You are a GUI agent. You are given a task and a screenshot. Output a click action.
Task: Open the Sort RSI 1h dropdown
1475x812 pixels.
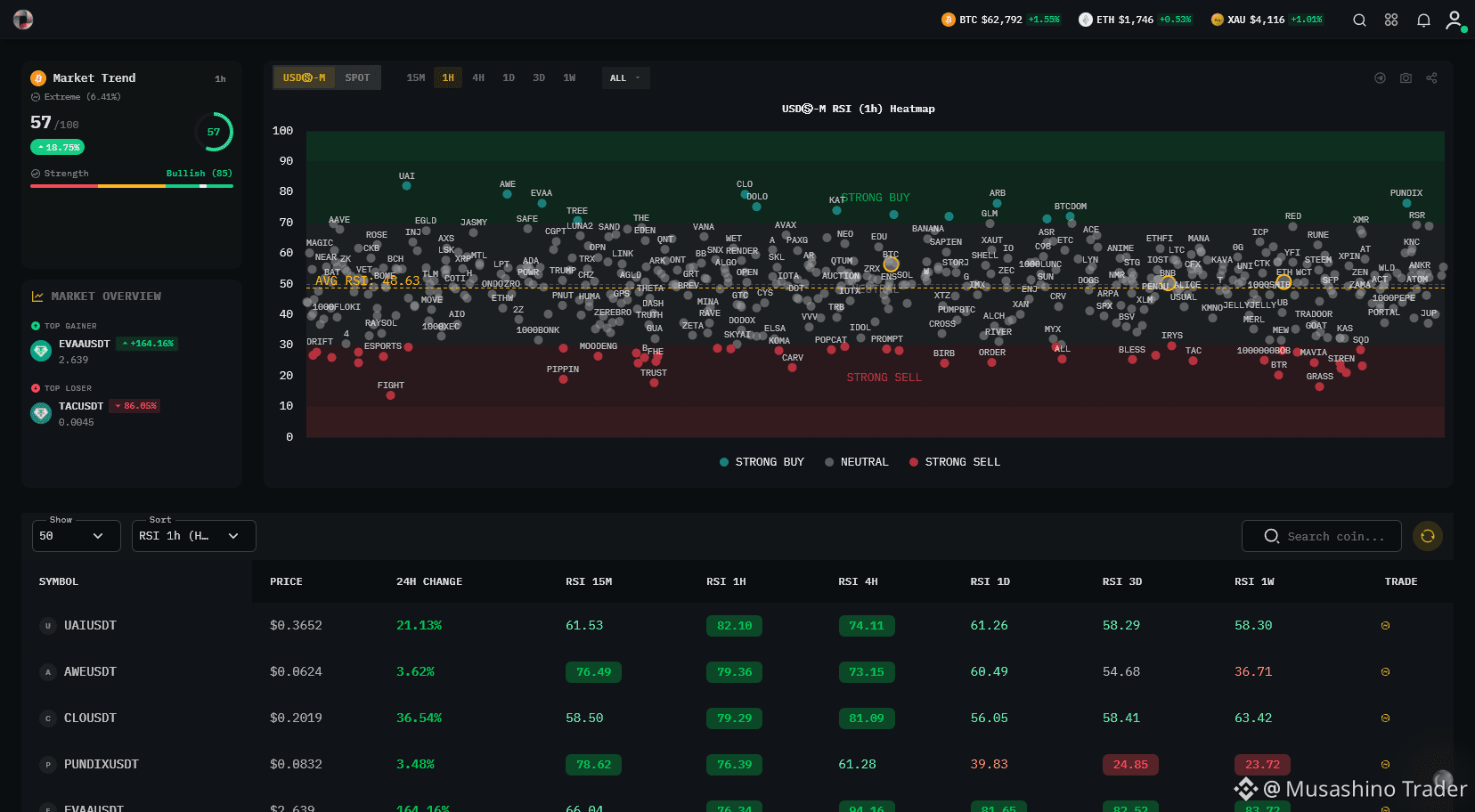pos(194,536)
